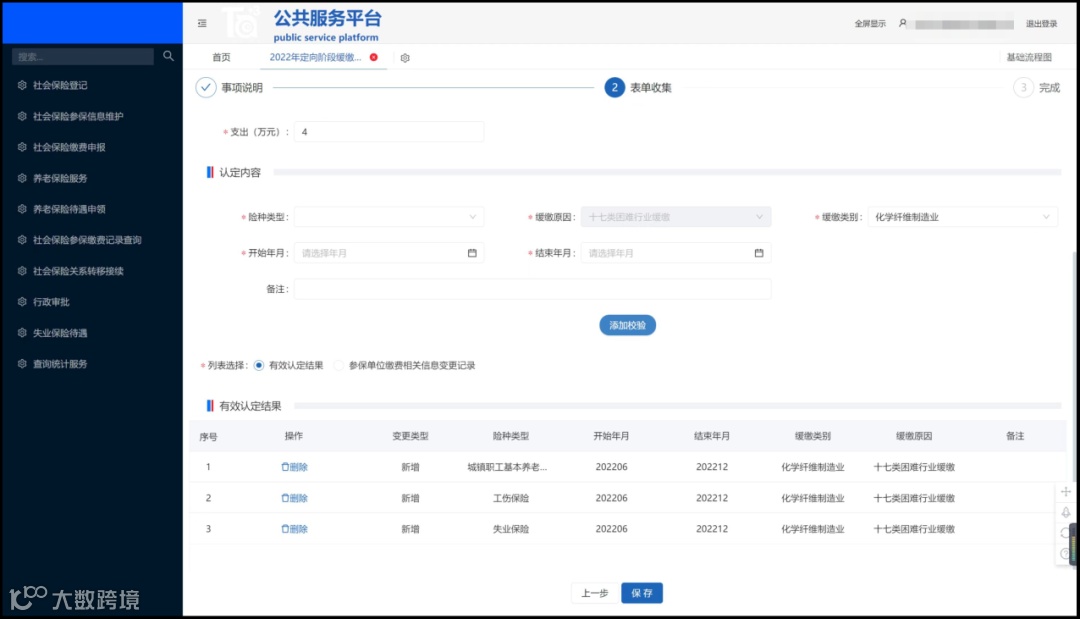Click 失业保险 cell in row 3

pyautogui.click(x=511, y=529)
